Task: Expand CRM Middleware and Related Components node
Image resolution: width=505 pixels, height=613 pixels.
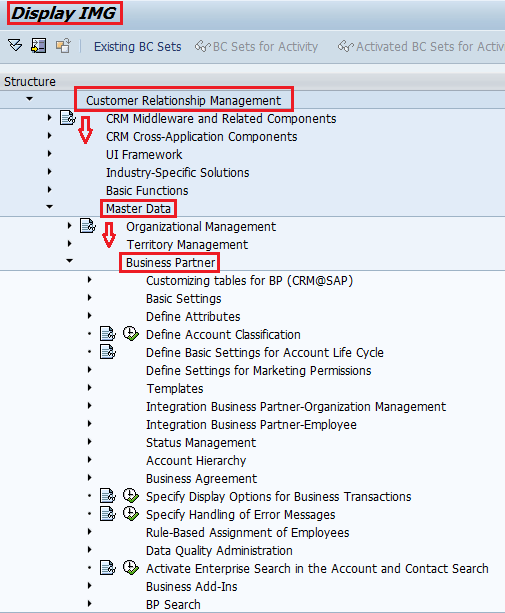Action: [x=49, y=117]
